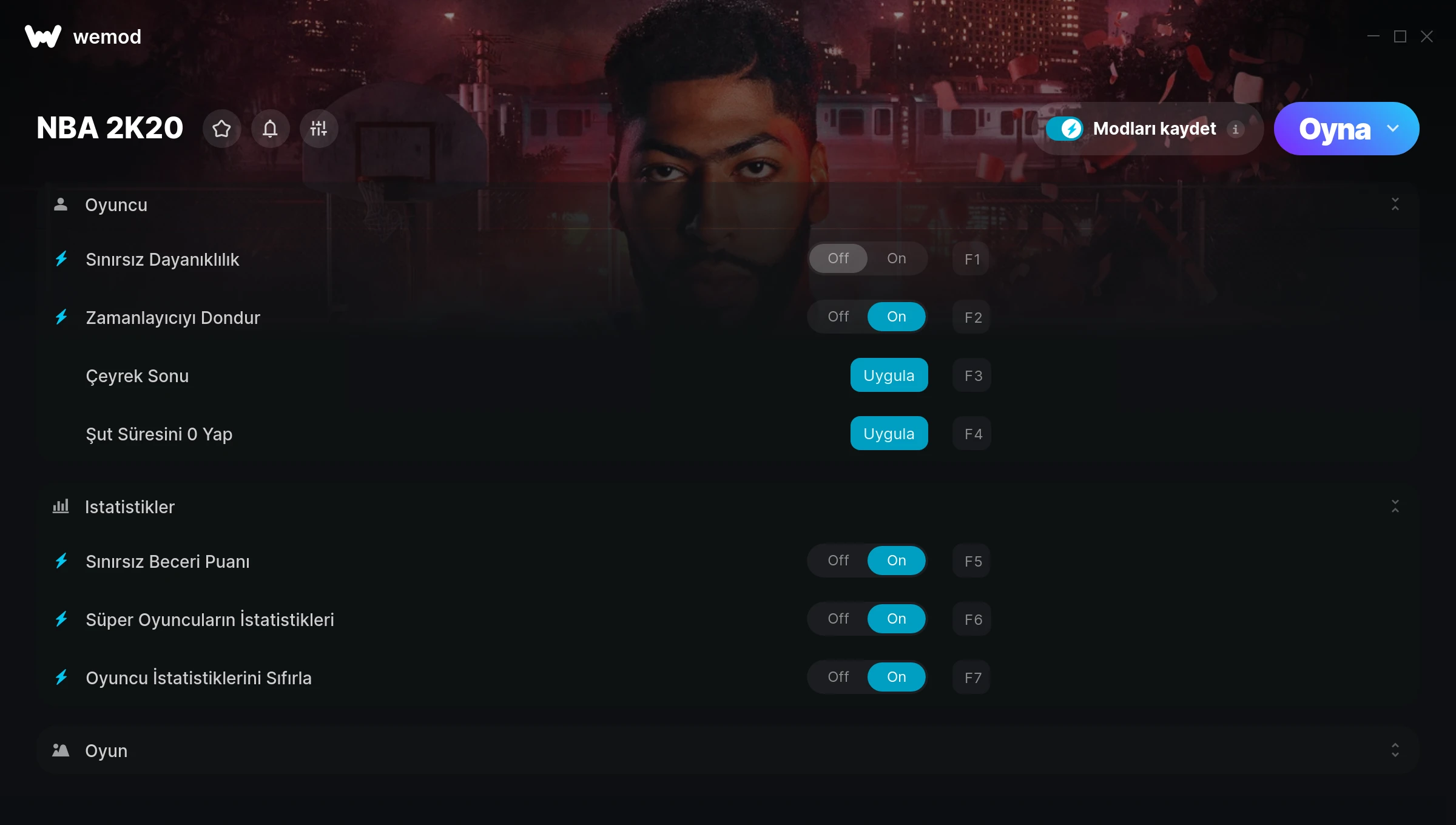Add NBA 2K20 to favorites star icon

[221, 129]
